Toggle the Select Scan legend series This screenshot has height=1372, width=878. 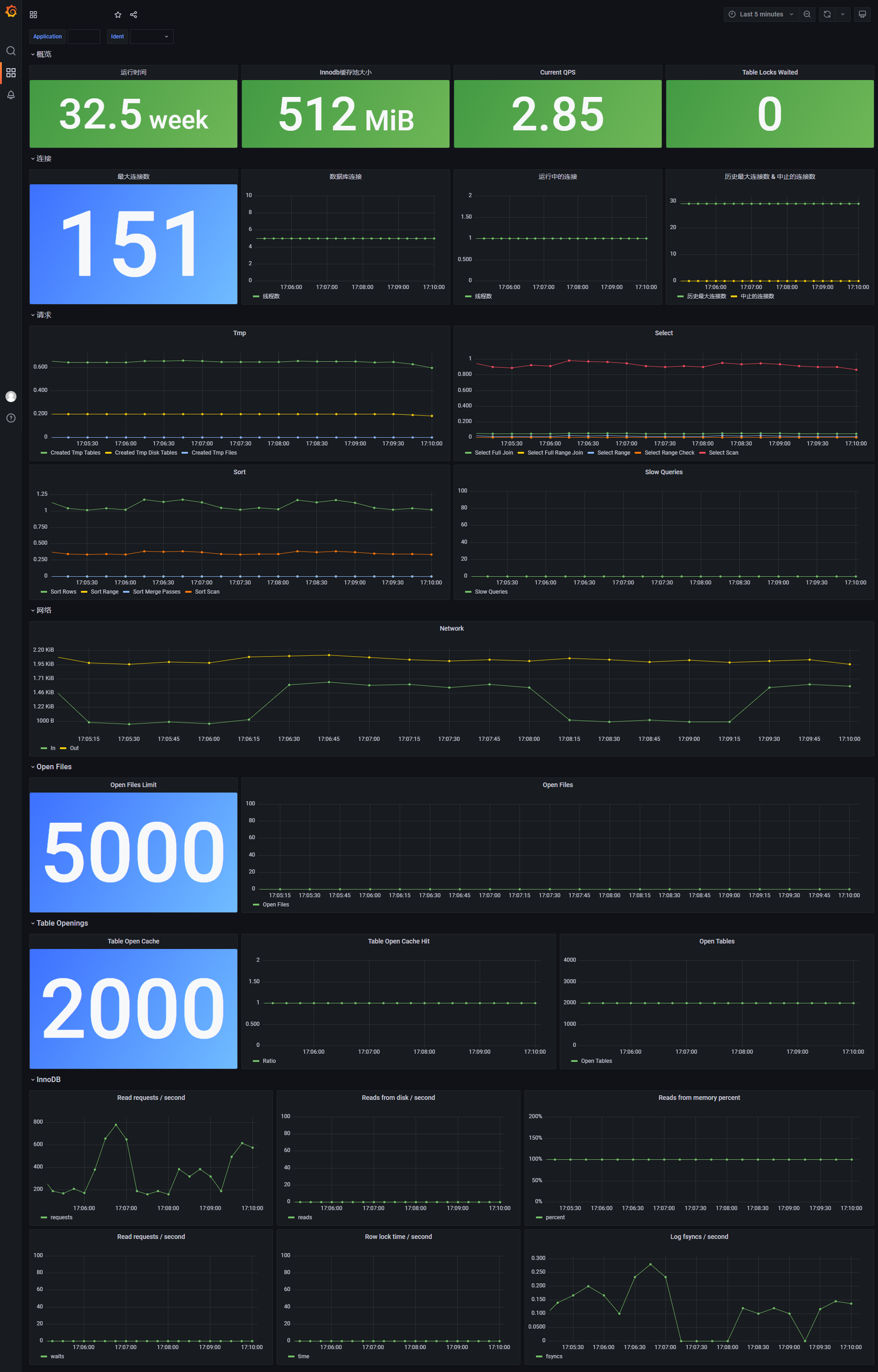coord(723,453)
